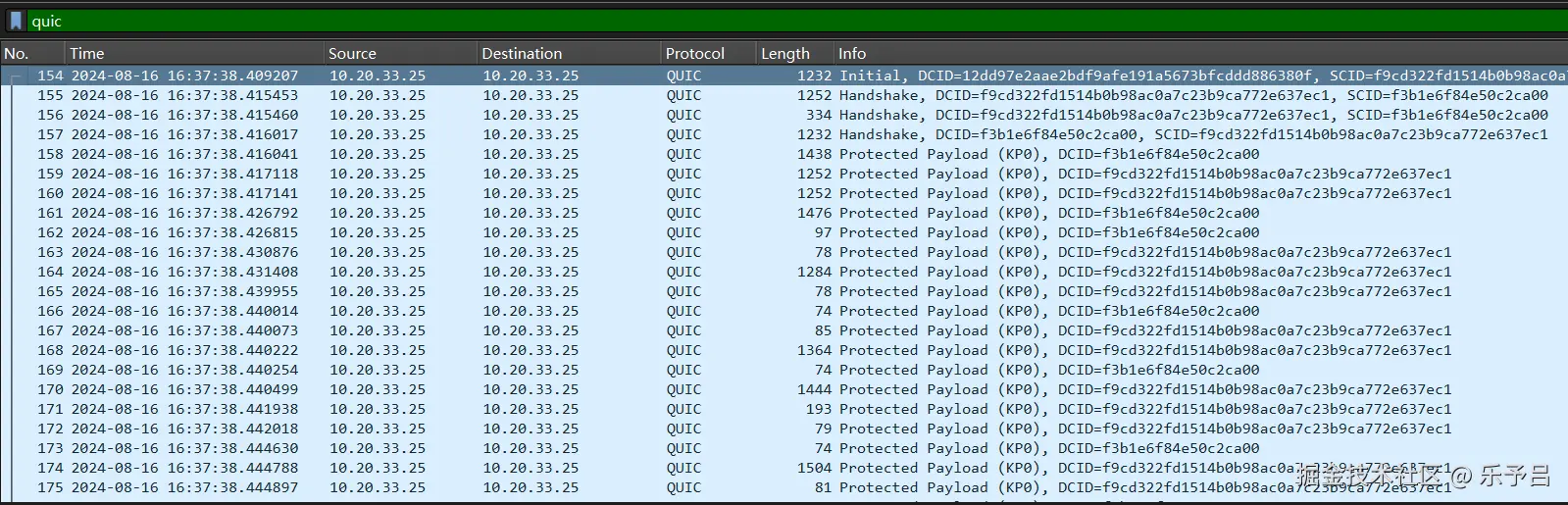This screenshot has width=1568, height=505.
Task: Click the QUIC protocol cell of packet 170
Action: coord(683,389)
